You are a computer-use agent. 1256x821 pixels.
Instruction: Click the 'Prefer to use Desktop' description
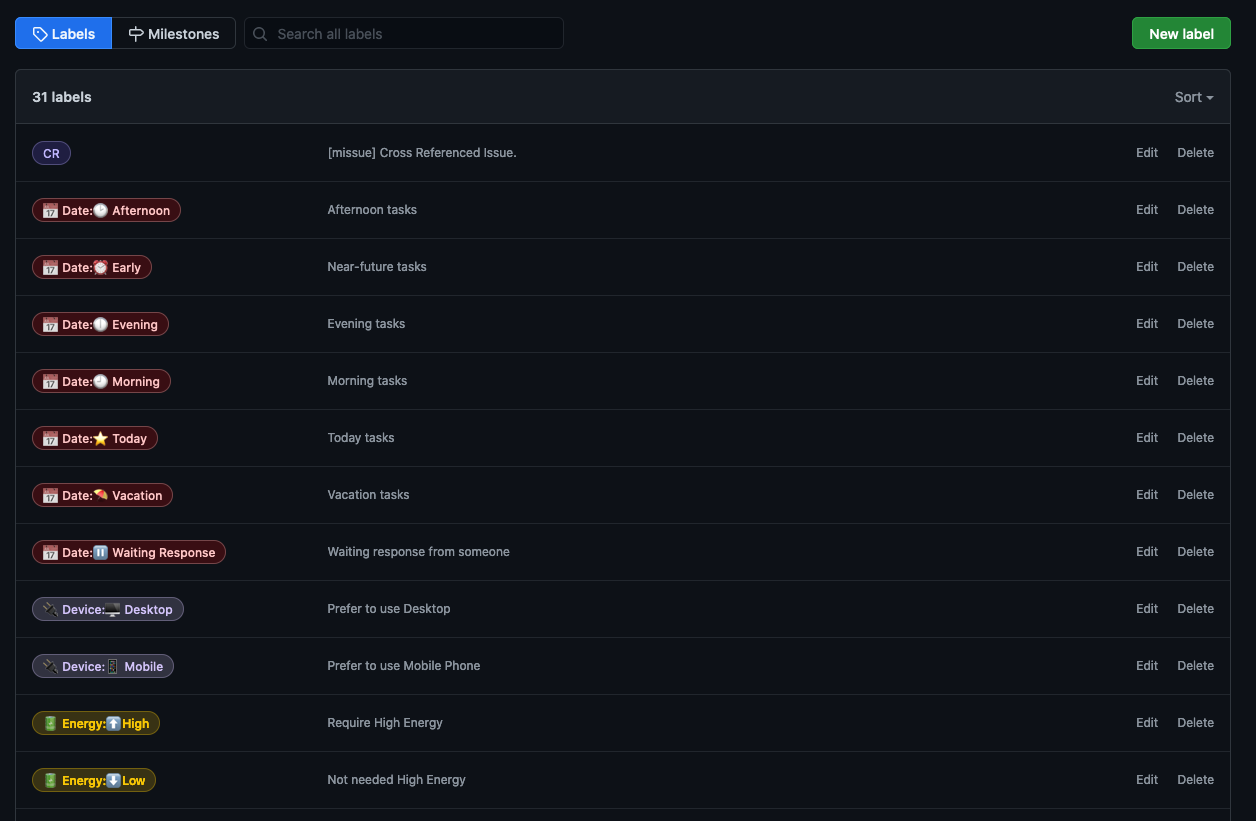(389, 609)
